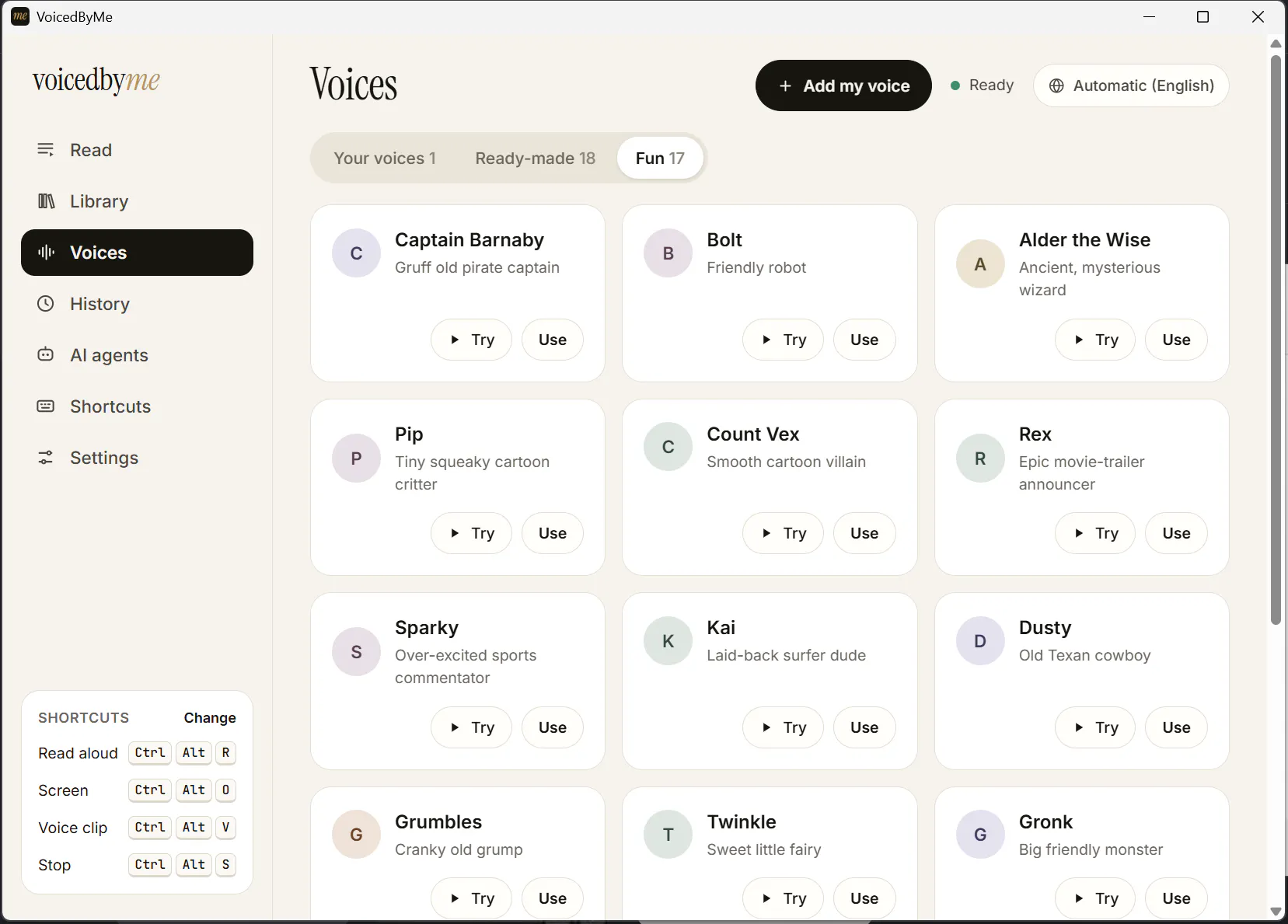The image size is (1288, 924).
Task: Try the Dusty voice
Action: pos(1095,727)
